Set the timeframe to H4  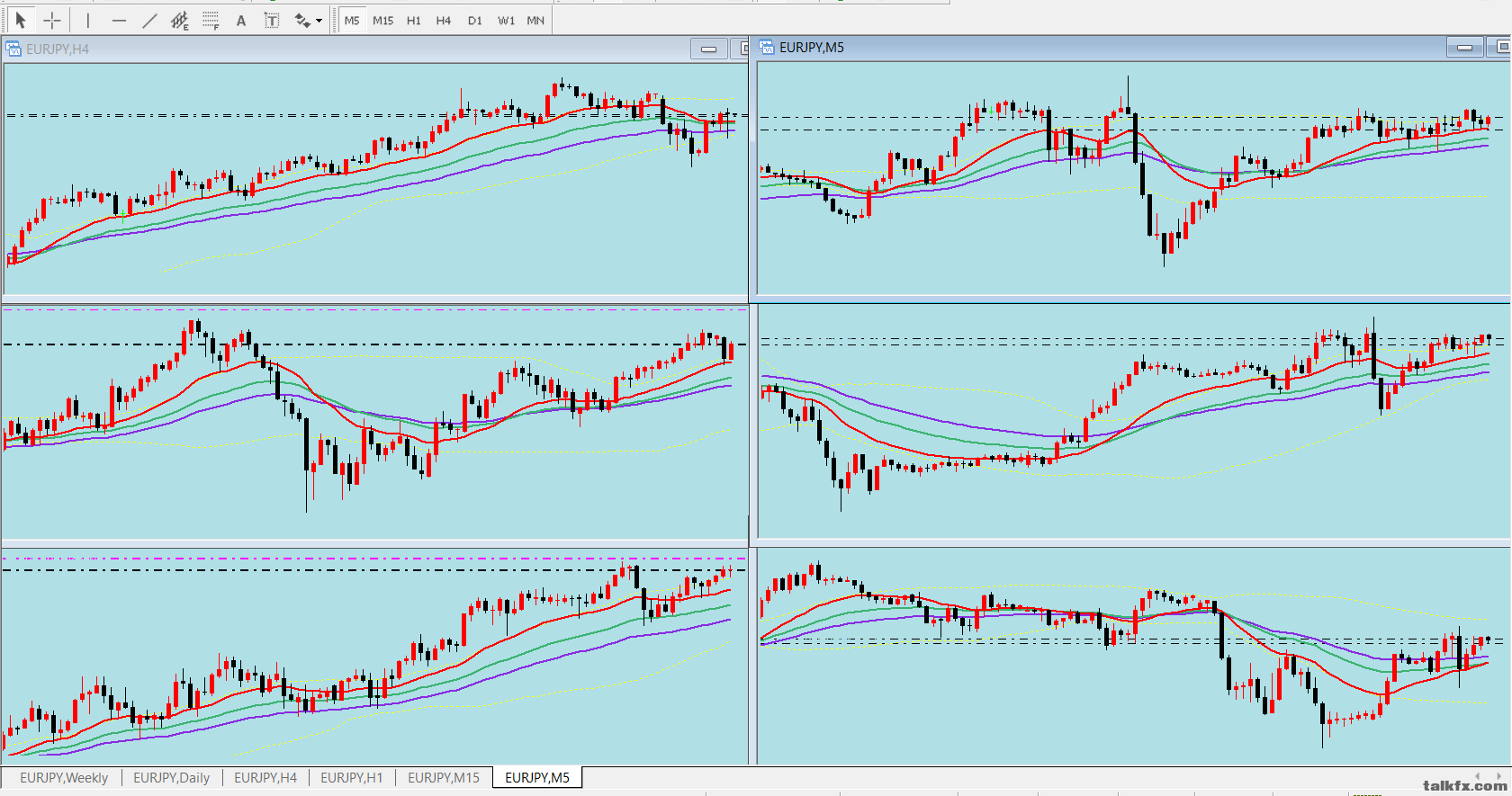pyautogui.click(x=444, y=20)
